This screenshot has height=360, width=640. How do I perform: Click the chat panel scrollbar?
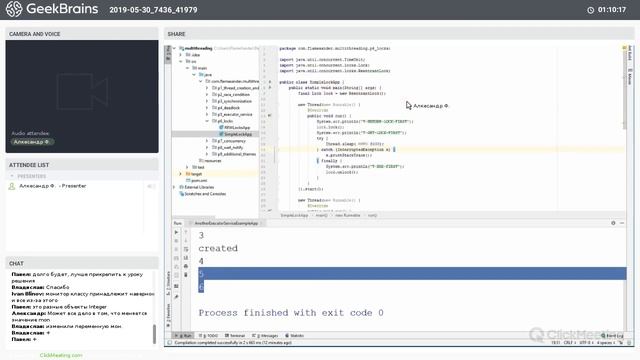click(154, 334)
